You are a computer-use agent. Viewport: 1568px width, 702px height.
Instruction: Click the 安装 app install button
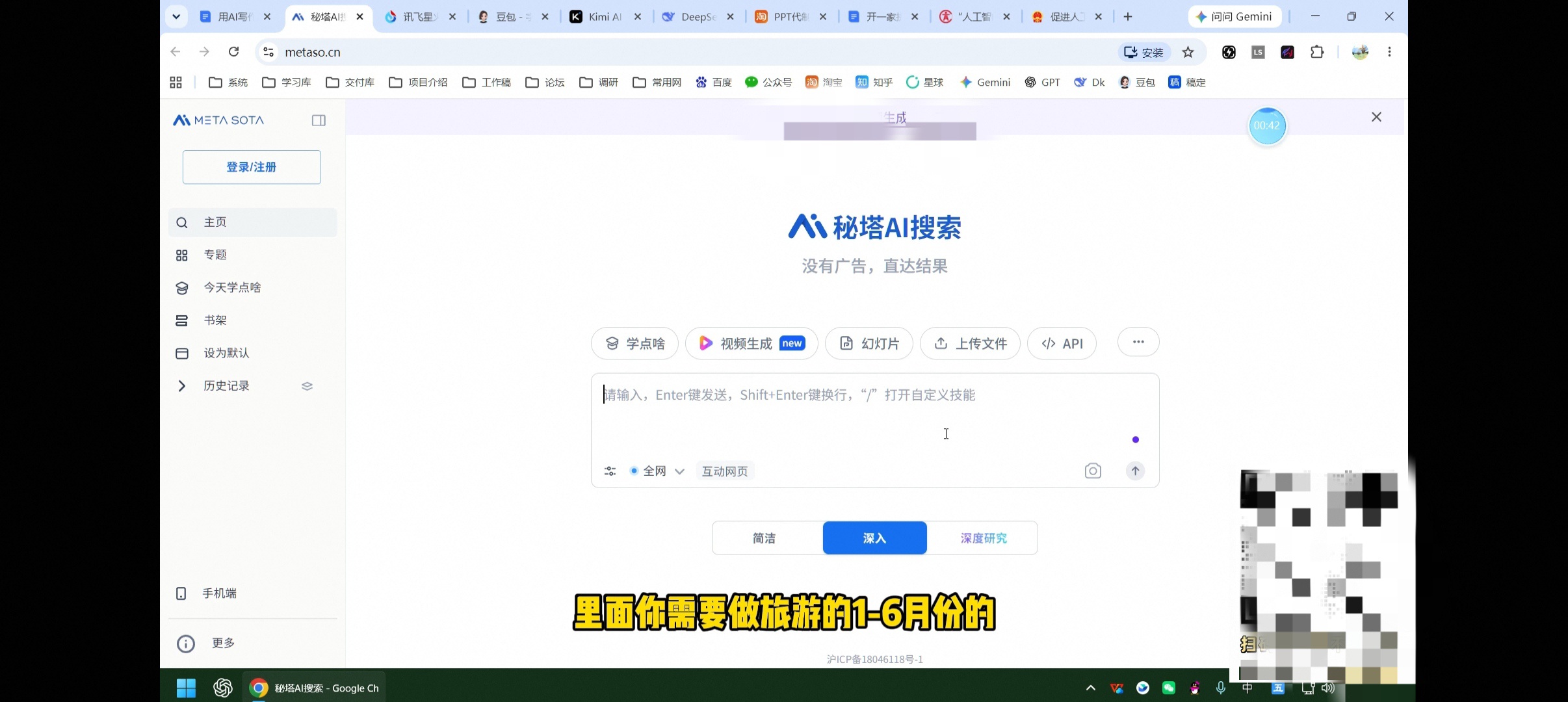point(1144,52)
